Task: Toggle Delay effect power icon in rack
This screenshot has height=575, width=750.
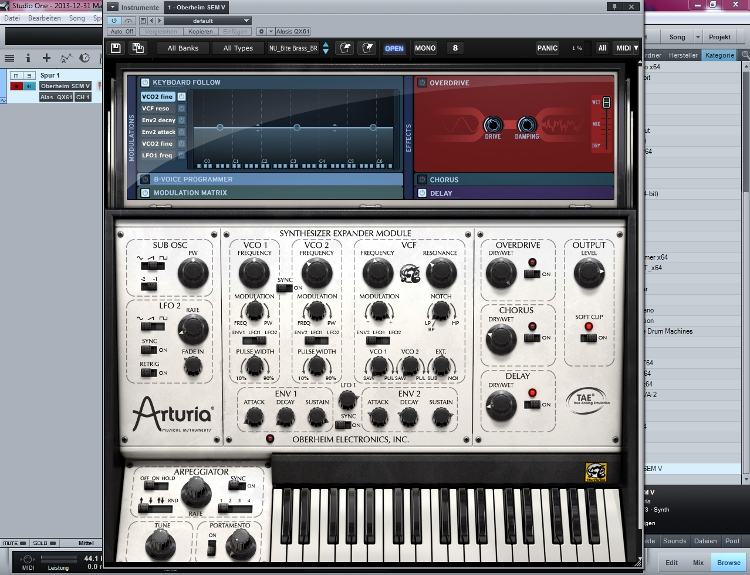Action: coord(422,193)
